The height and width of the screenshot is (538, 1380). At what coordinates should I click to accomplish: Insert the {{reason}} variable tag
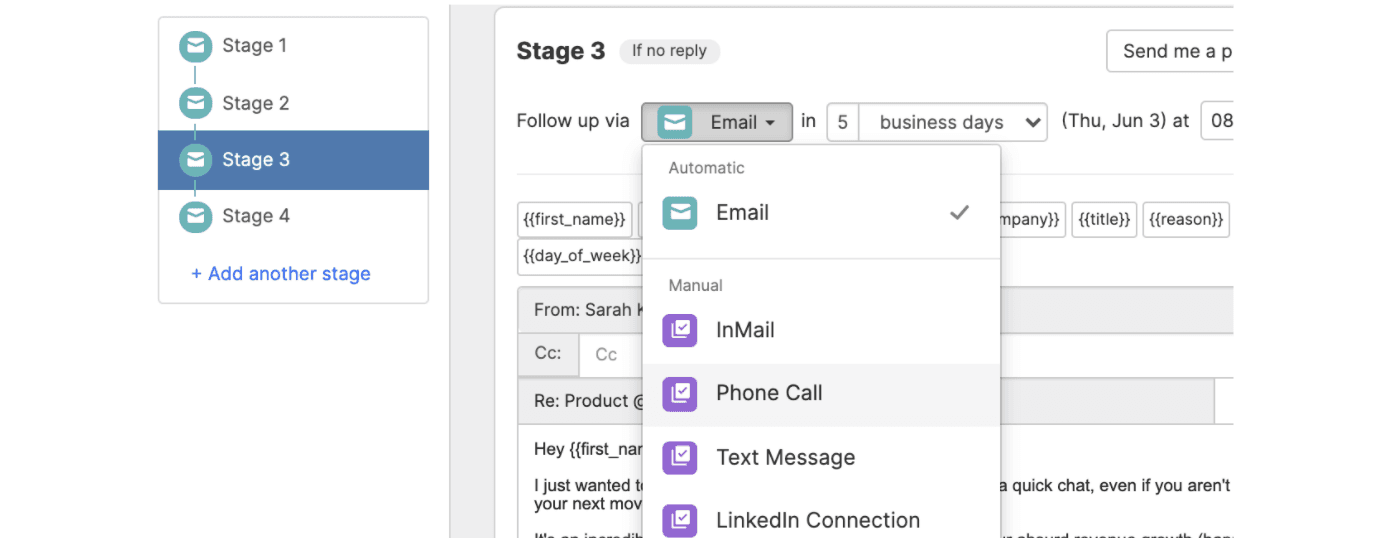tap(1186, 219)
